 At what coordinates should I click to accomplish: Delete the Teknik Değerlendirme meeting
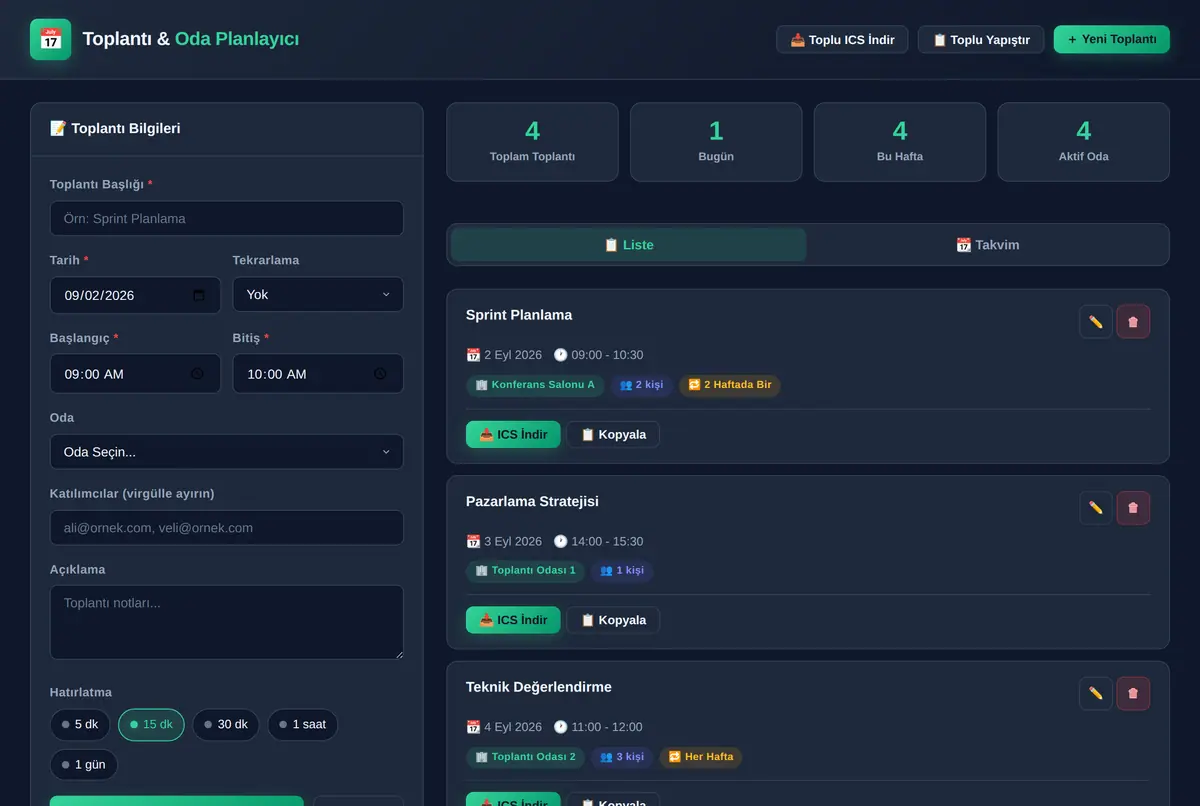coord(1133,694)
